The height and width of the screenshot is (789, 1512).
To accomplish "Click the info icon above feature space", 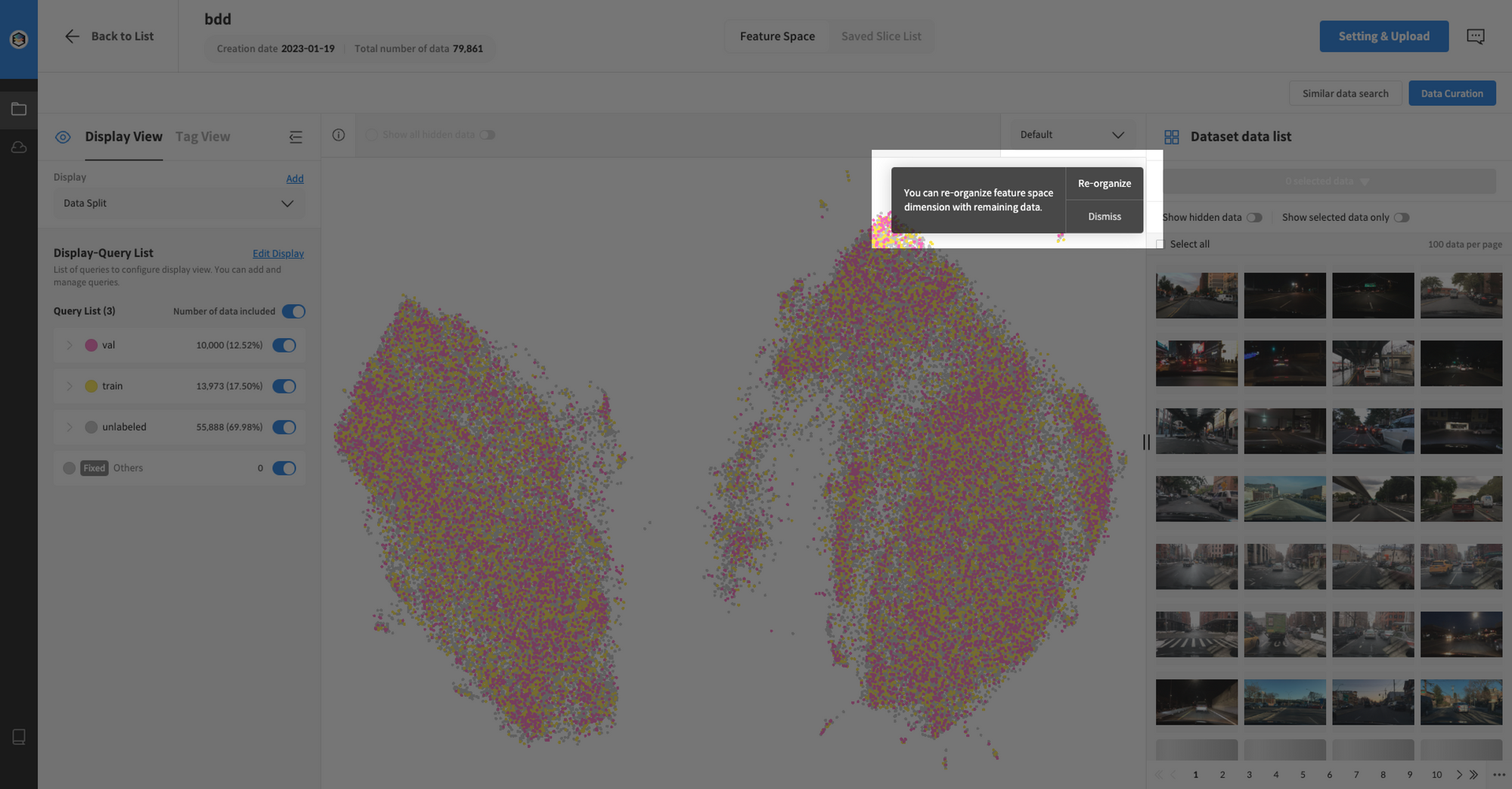I will 339,135.
